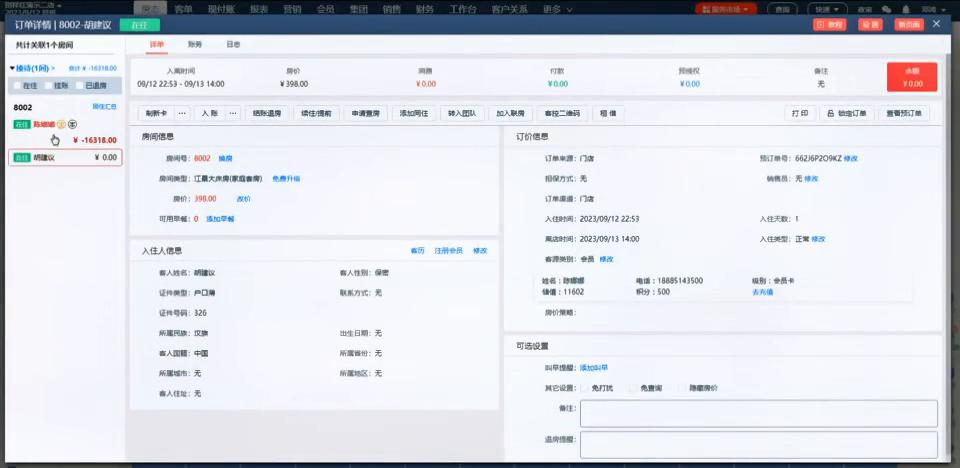Open the ellipsis menu next to 入账
960x468 pixels.
coord(233,113)
